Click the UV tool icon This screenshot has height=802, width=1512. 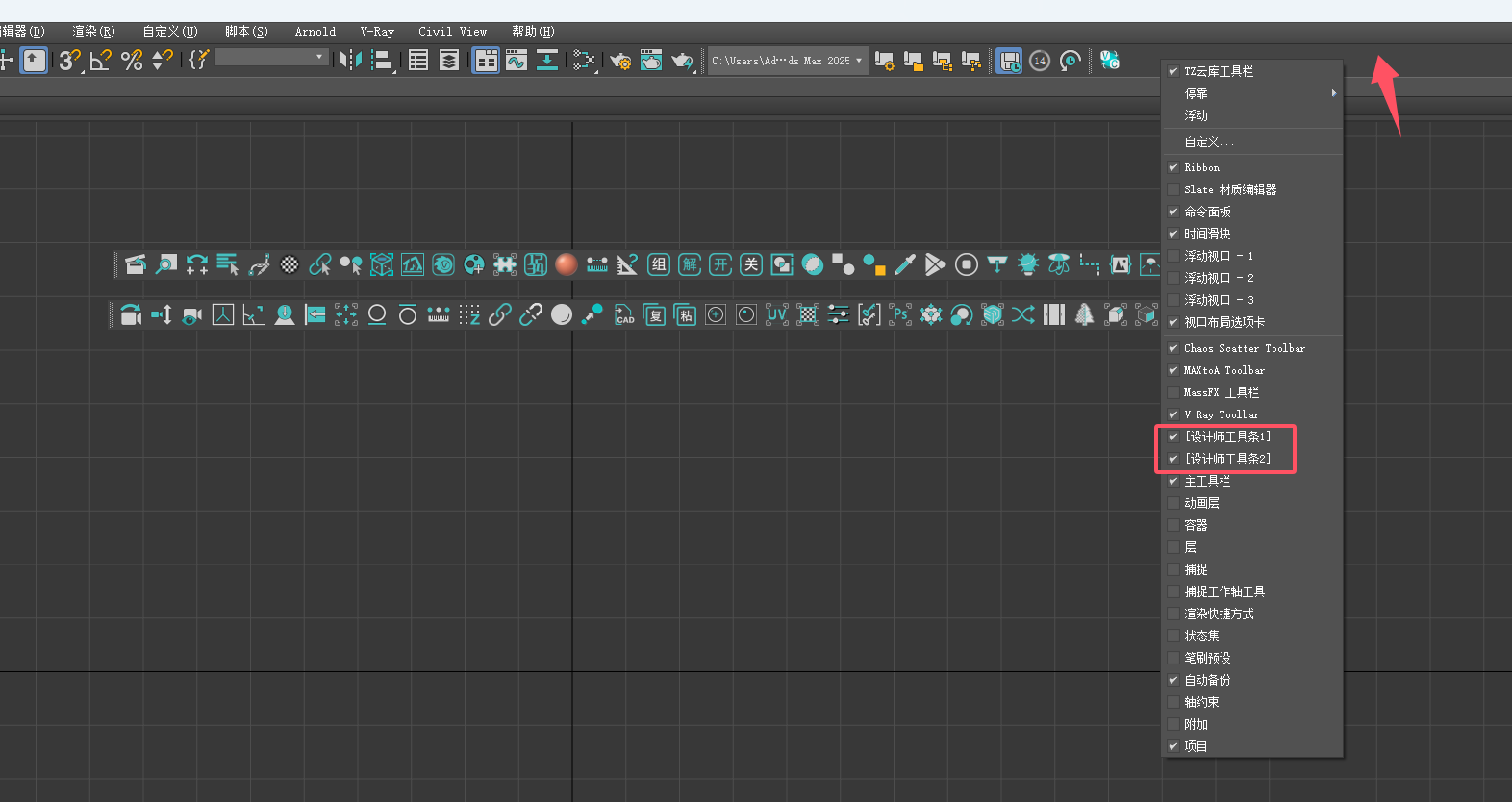[777, 314]
